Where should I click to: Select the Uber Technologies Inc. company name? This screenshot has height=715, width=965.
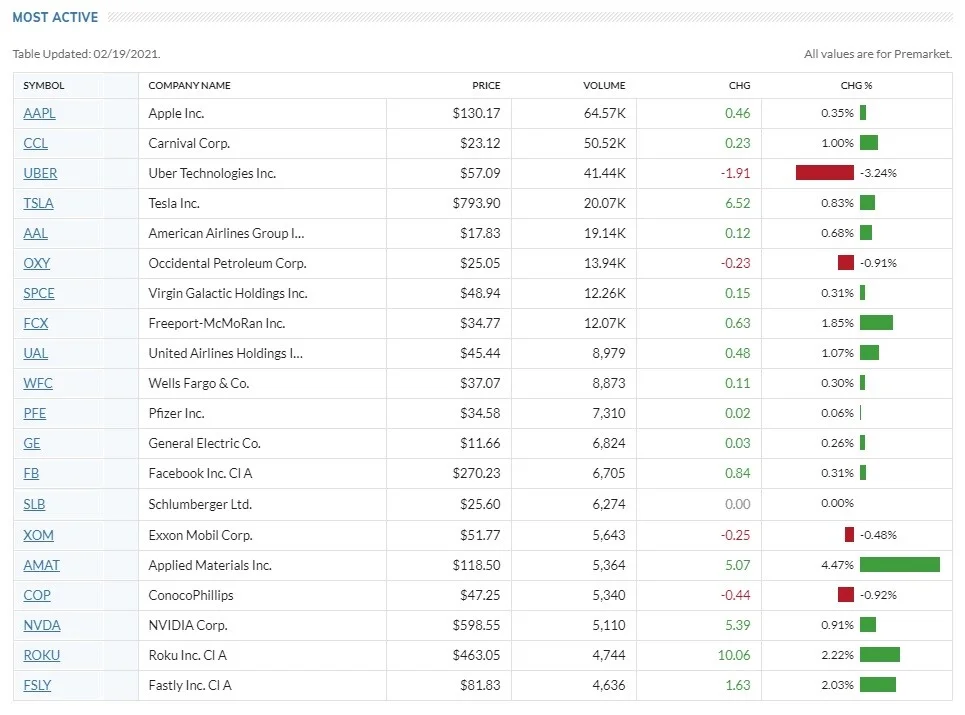pyautogui.click(x=212, y=174)
